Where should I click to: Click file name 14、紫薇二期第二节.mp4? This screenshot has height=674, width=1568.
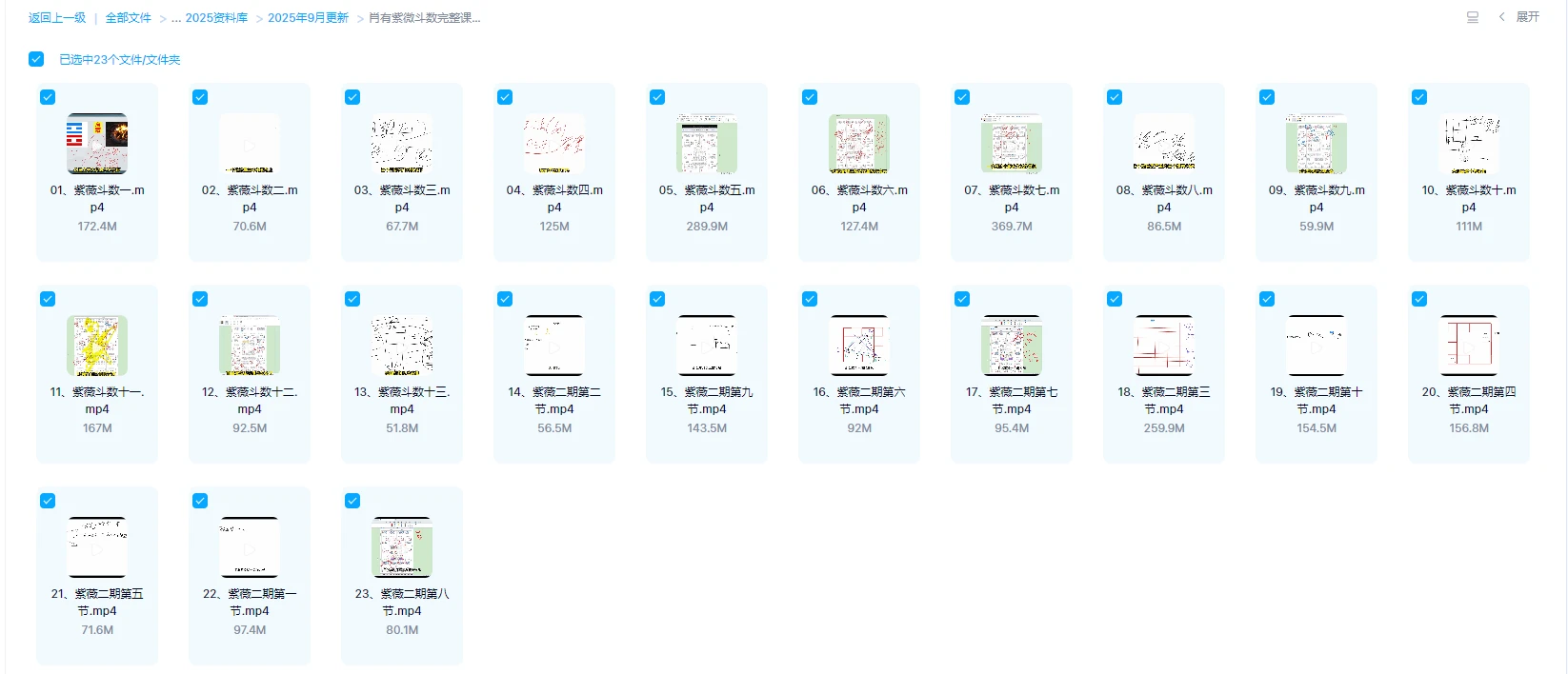click(x=554, y=400)
